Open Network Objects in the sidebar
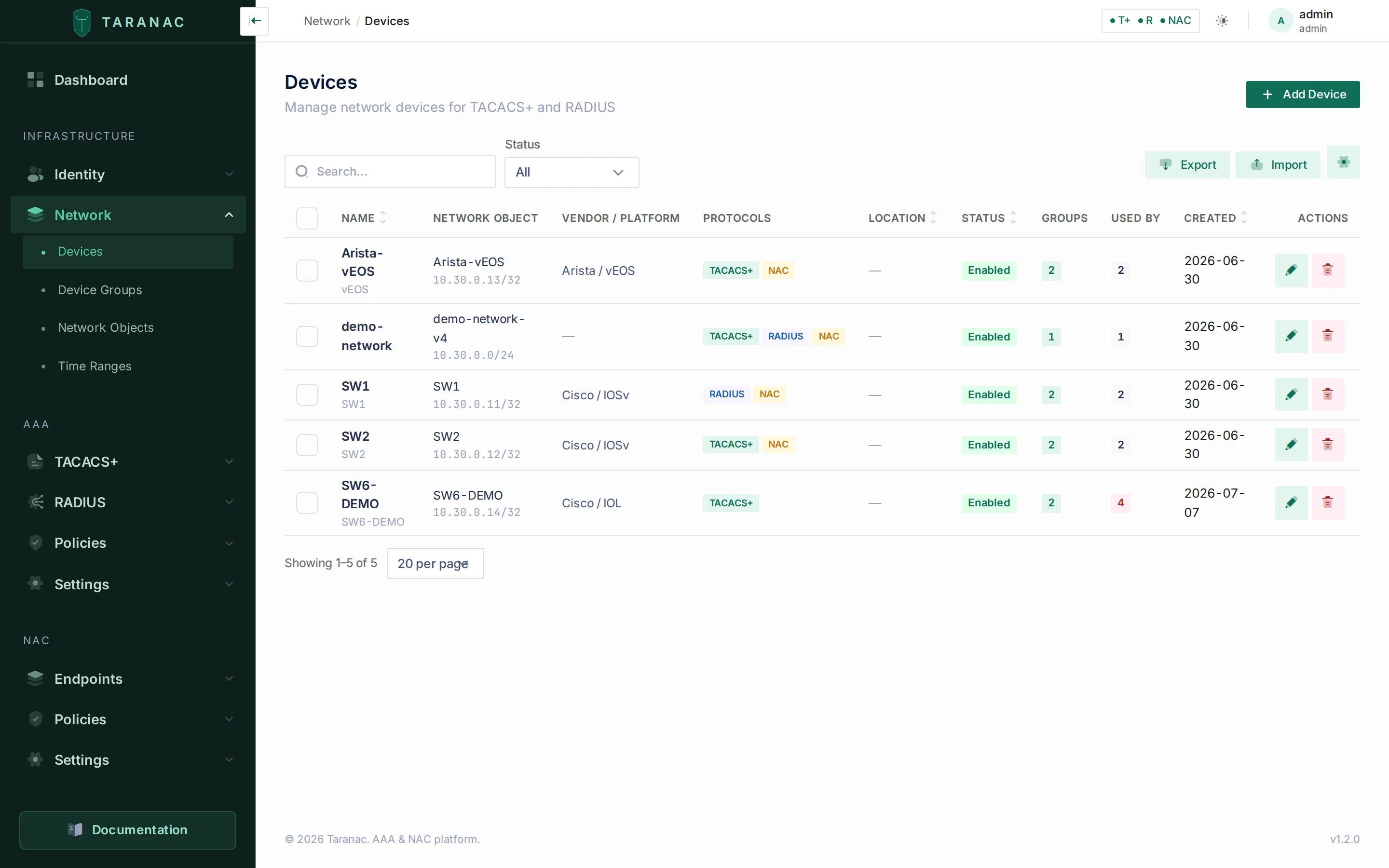Viewport: 1389px width, 868px height. pos(128,328)
